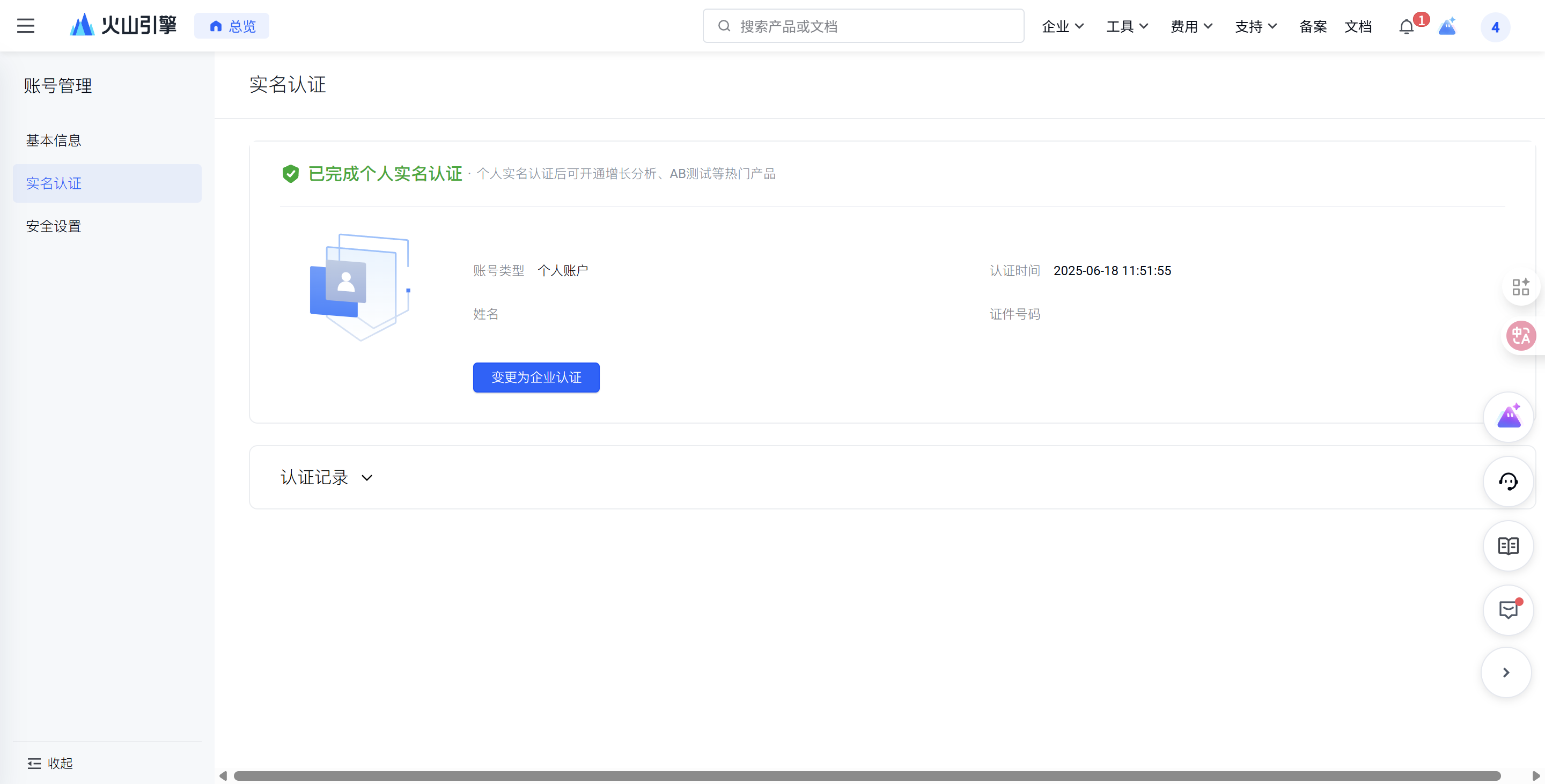
Task: Open the 费用 dropdown menu
Action: click(1191, 26)
